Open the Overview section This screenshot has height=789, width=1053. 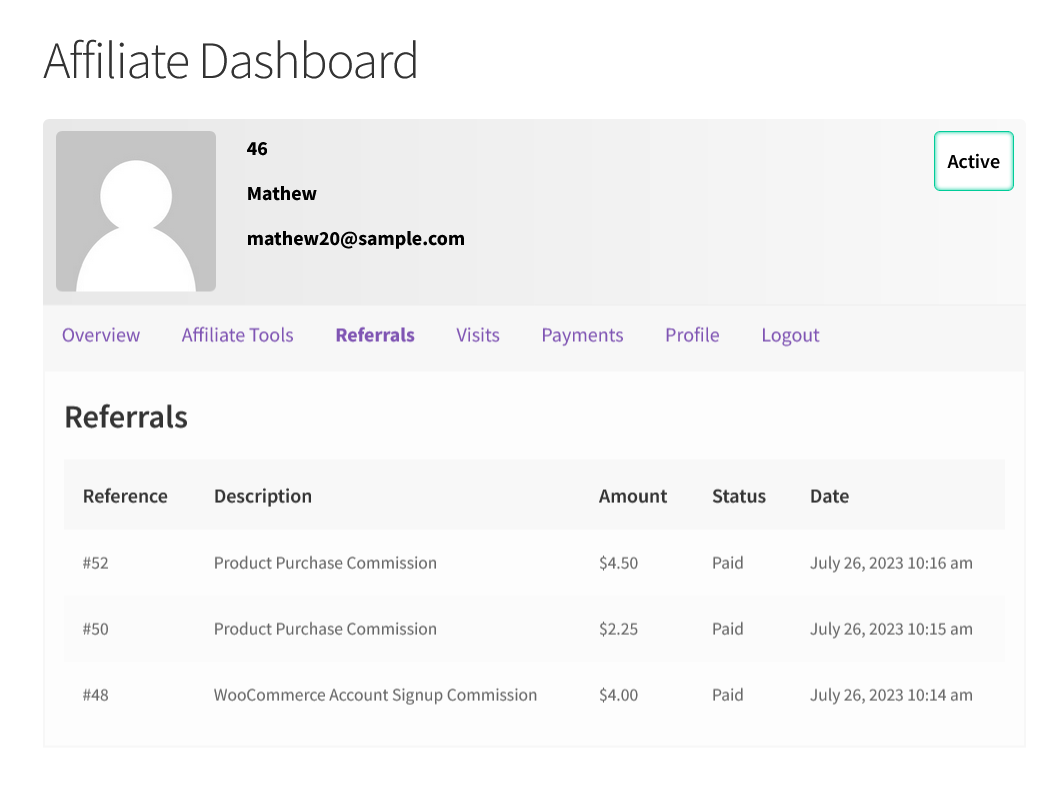[100, 335]
